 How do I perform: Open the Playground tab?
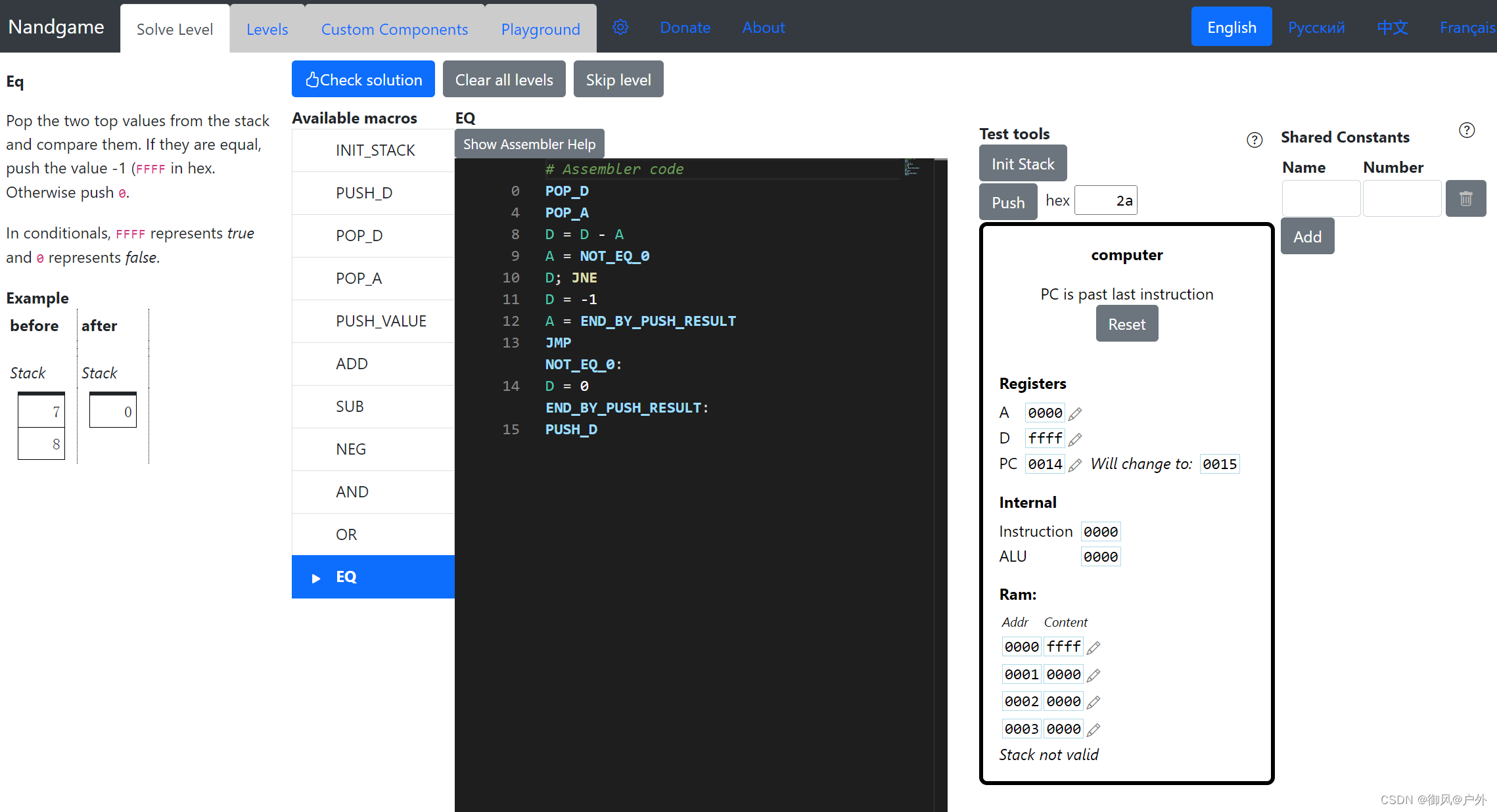pos(540,29)
